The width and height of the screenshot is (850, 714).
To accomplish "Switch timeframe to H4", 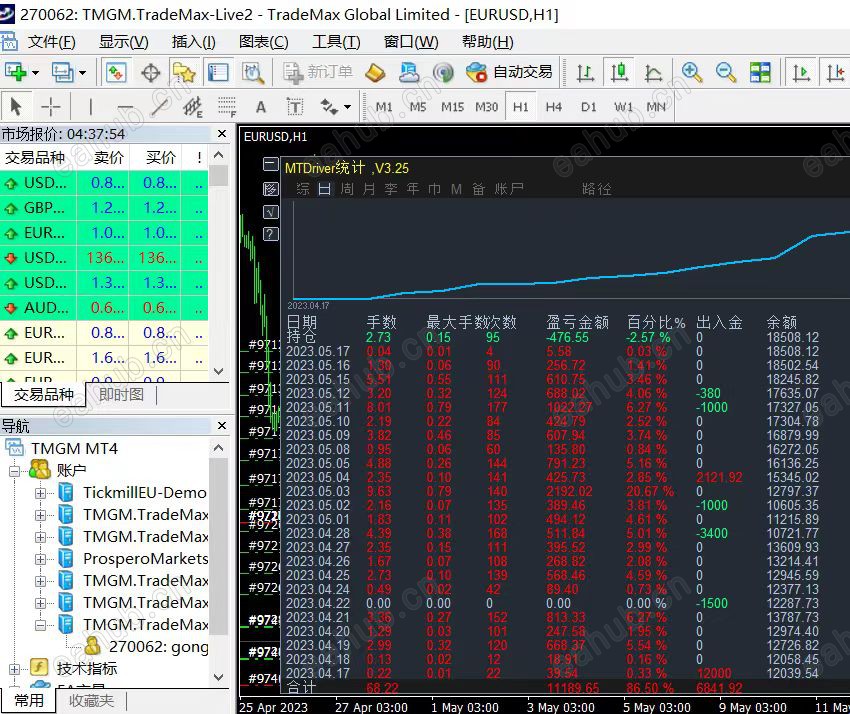I will click(x=553, y=107).
